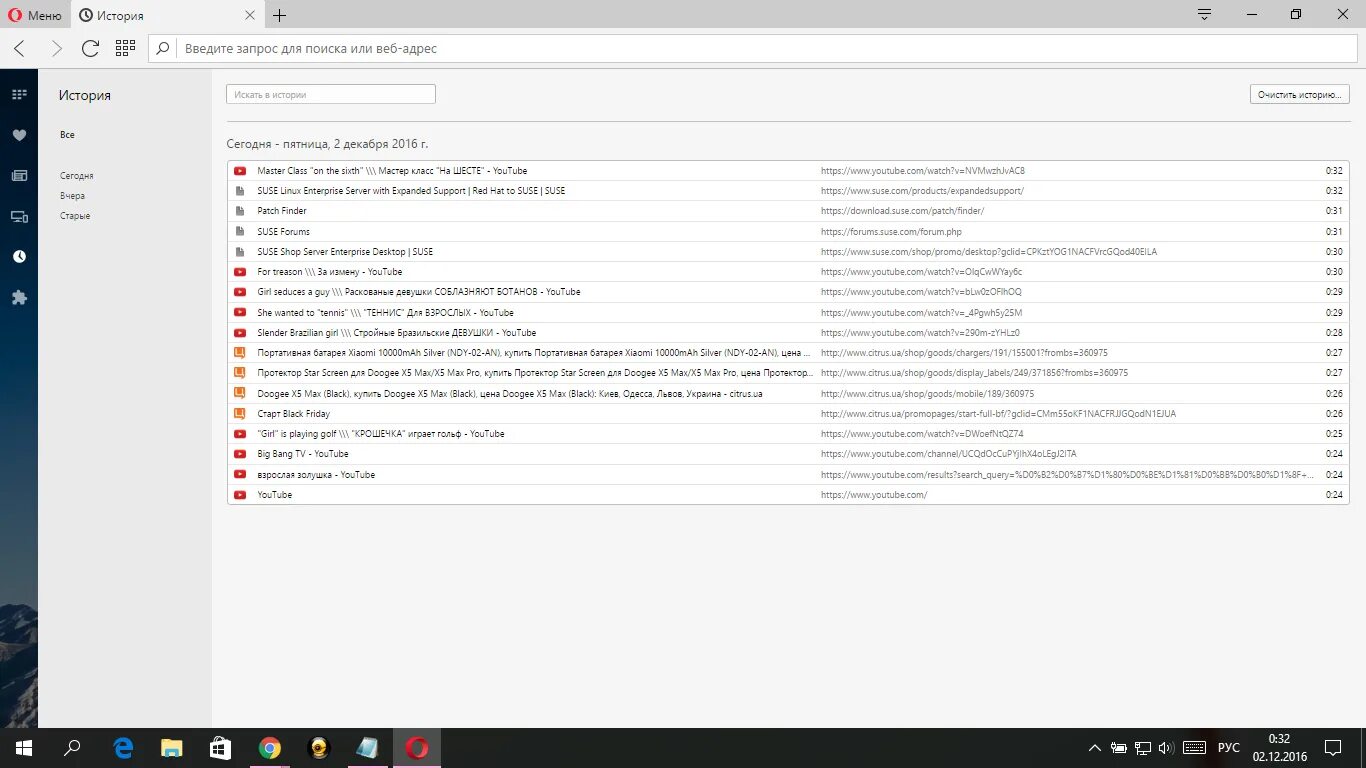Open a new tab with plus button
The height and width of the screenshot is (768, 1366).
(x=280, y=16)
